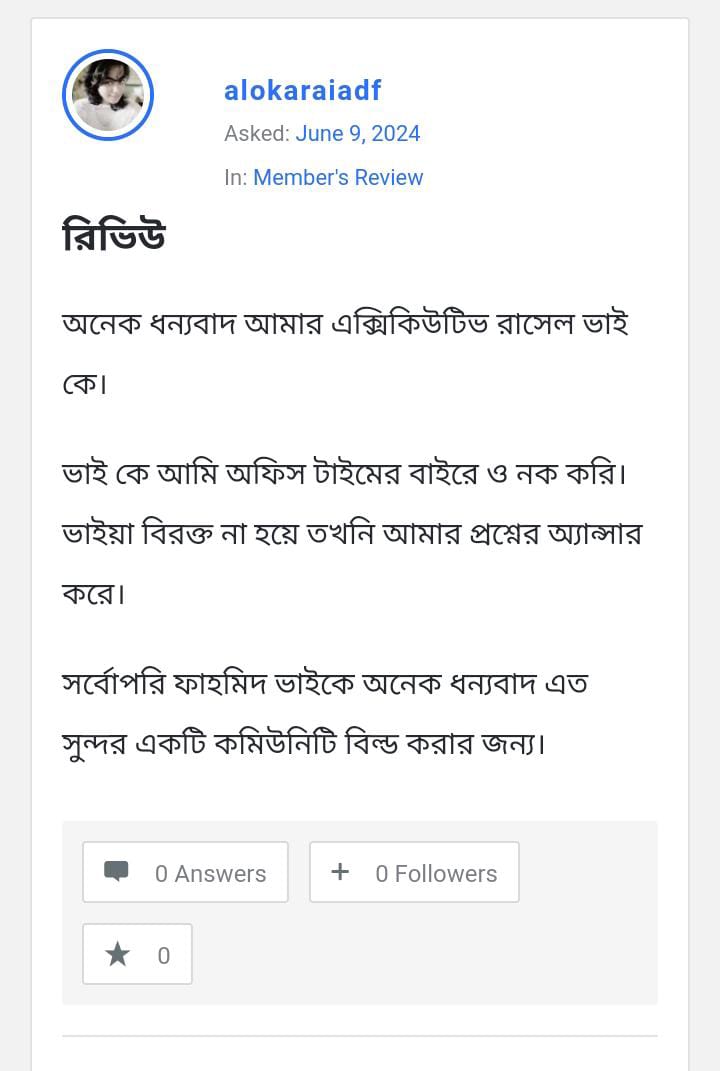Image resolution: width=720 pixels, height=1071 pixels.
Task: Click the plus icon beside Followers
Action: pyautogui.click(x=340, y=872)
